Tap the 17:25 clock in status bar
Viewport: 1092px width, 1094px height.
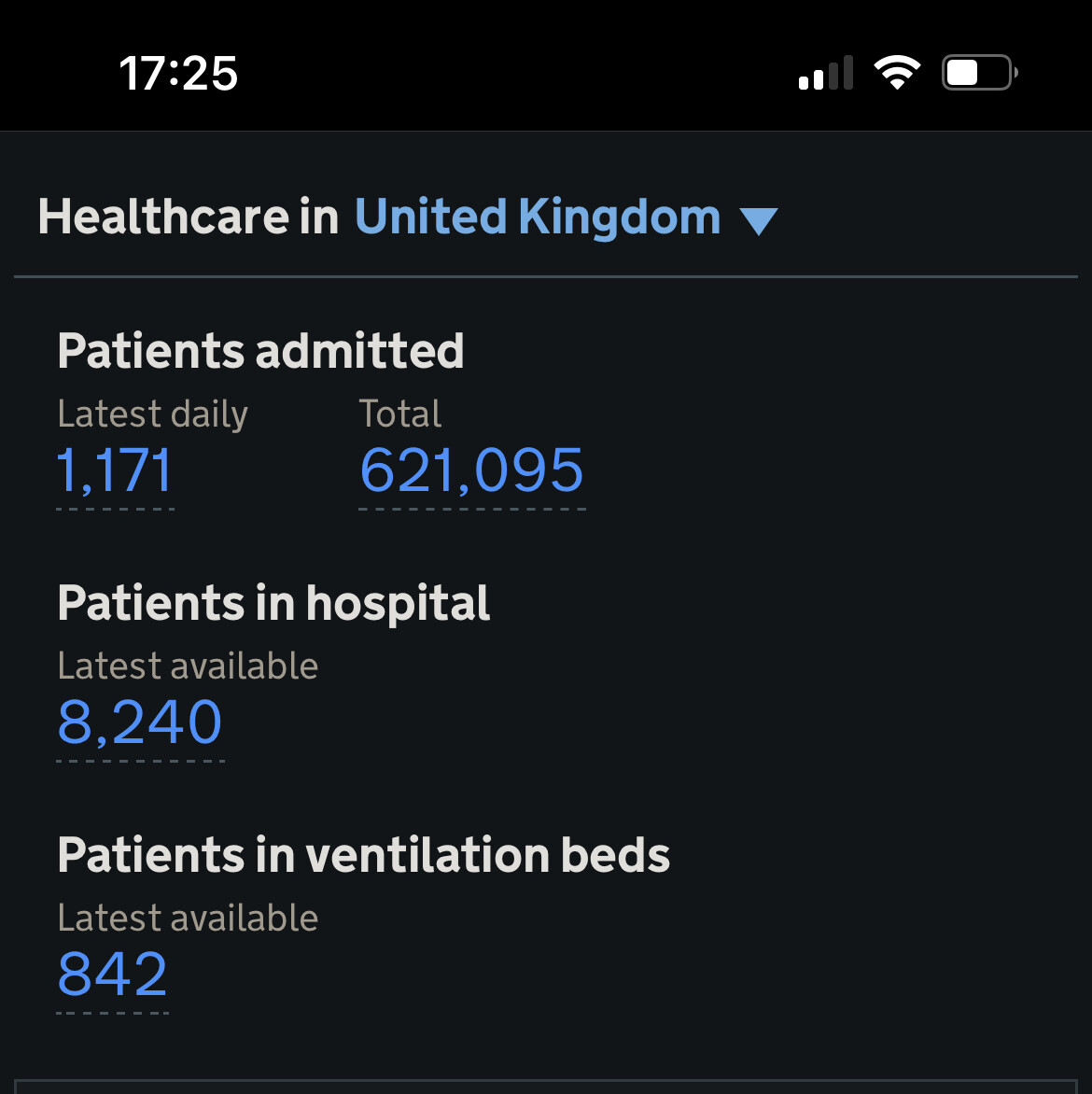point(178,74)
